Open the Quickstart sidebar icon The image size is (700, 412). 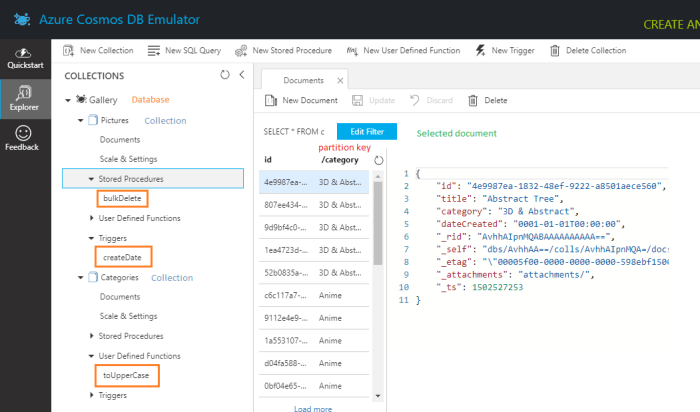pos(24,58)
